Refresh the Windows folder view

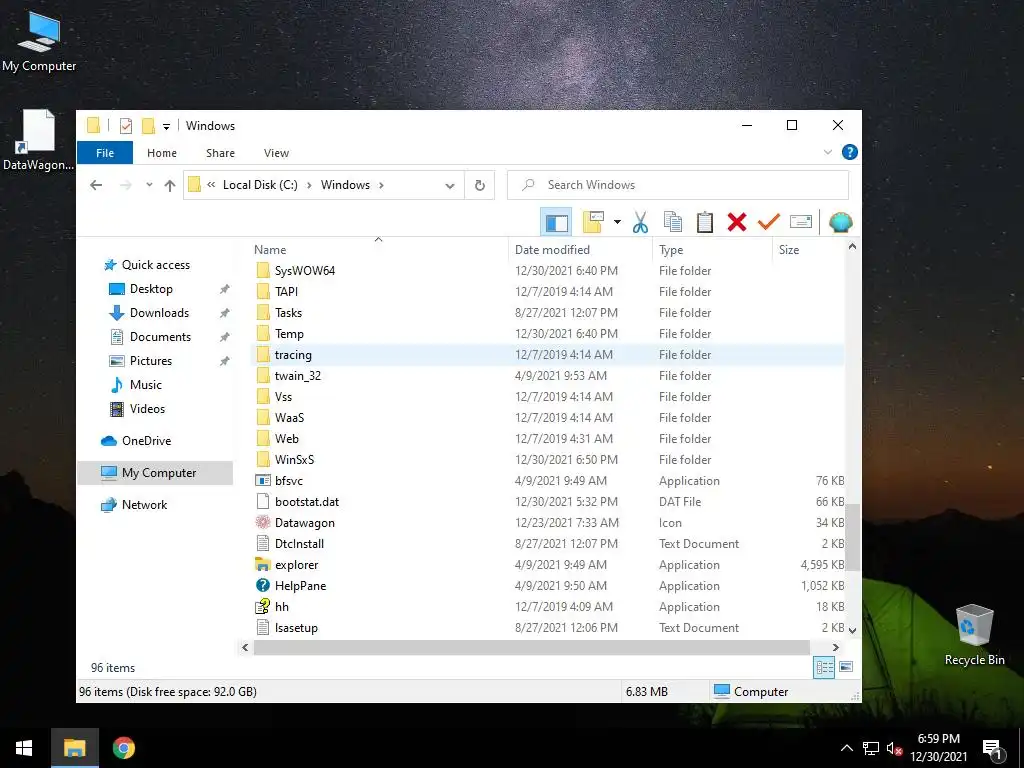[x=479, y=185]
